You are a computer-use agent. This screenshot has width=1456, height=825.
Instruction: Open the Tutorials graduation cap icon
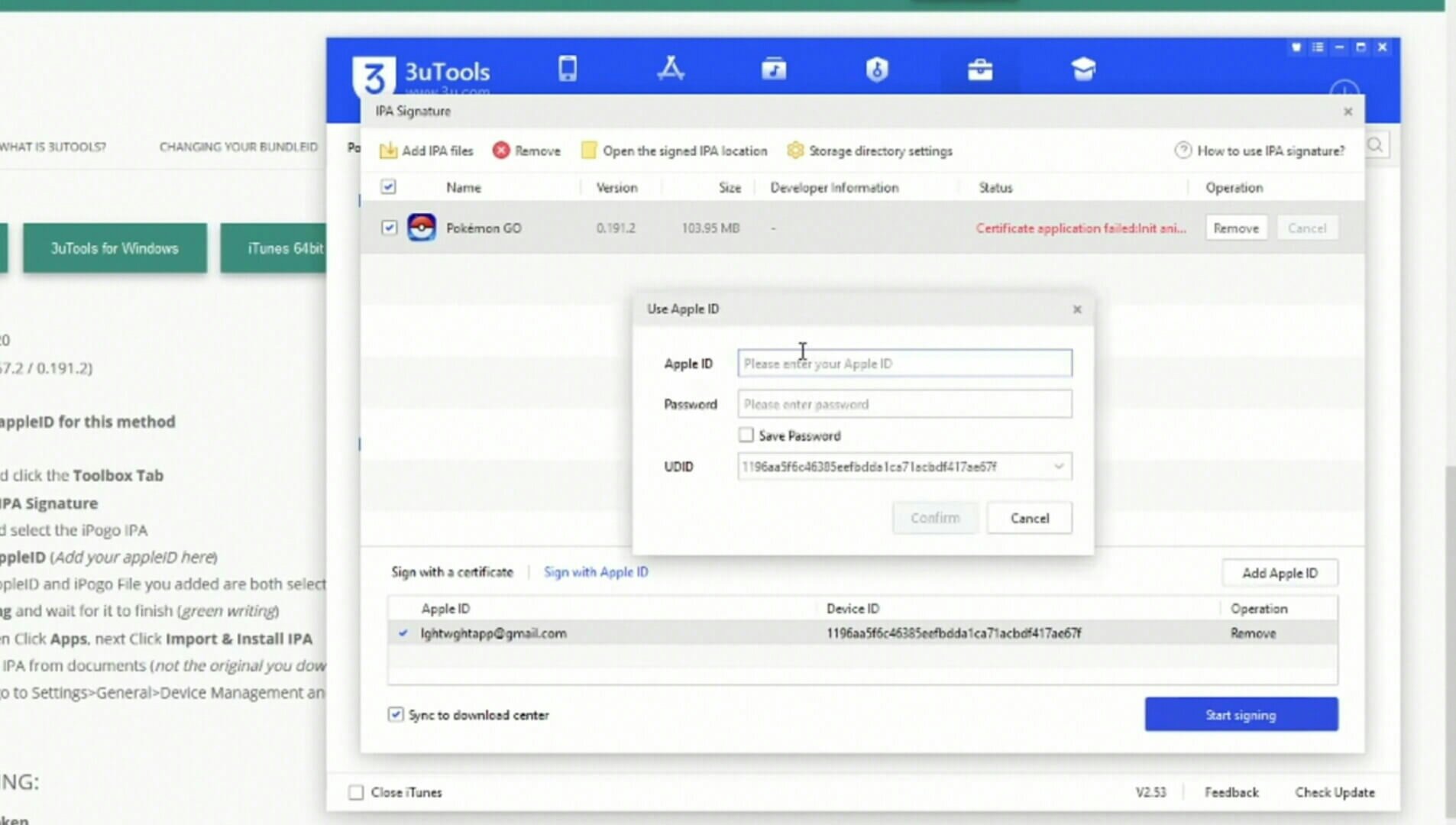pos(1083,69)
